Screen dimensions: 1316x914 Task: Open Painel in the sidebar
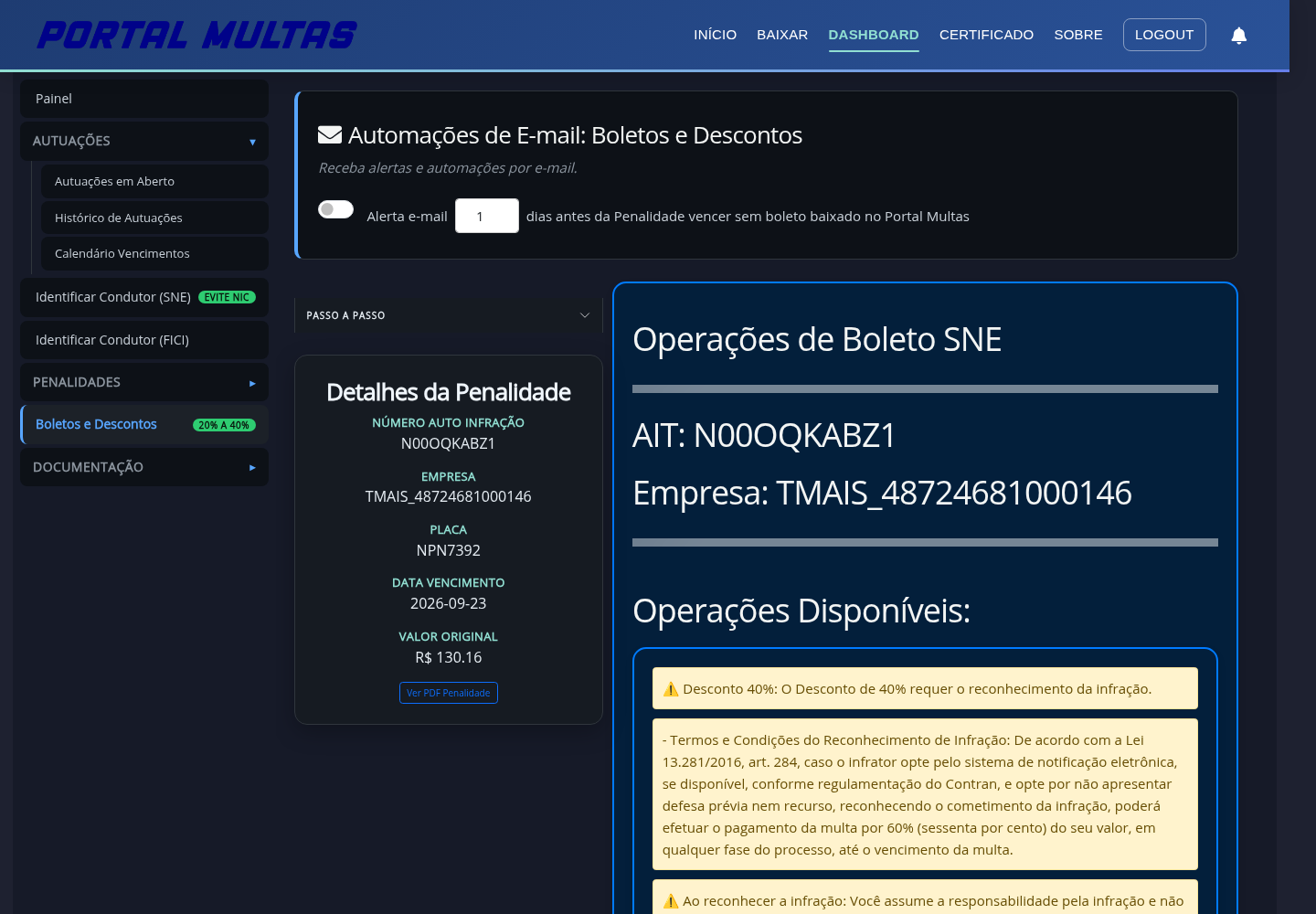pos(144,99)
